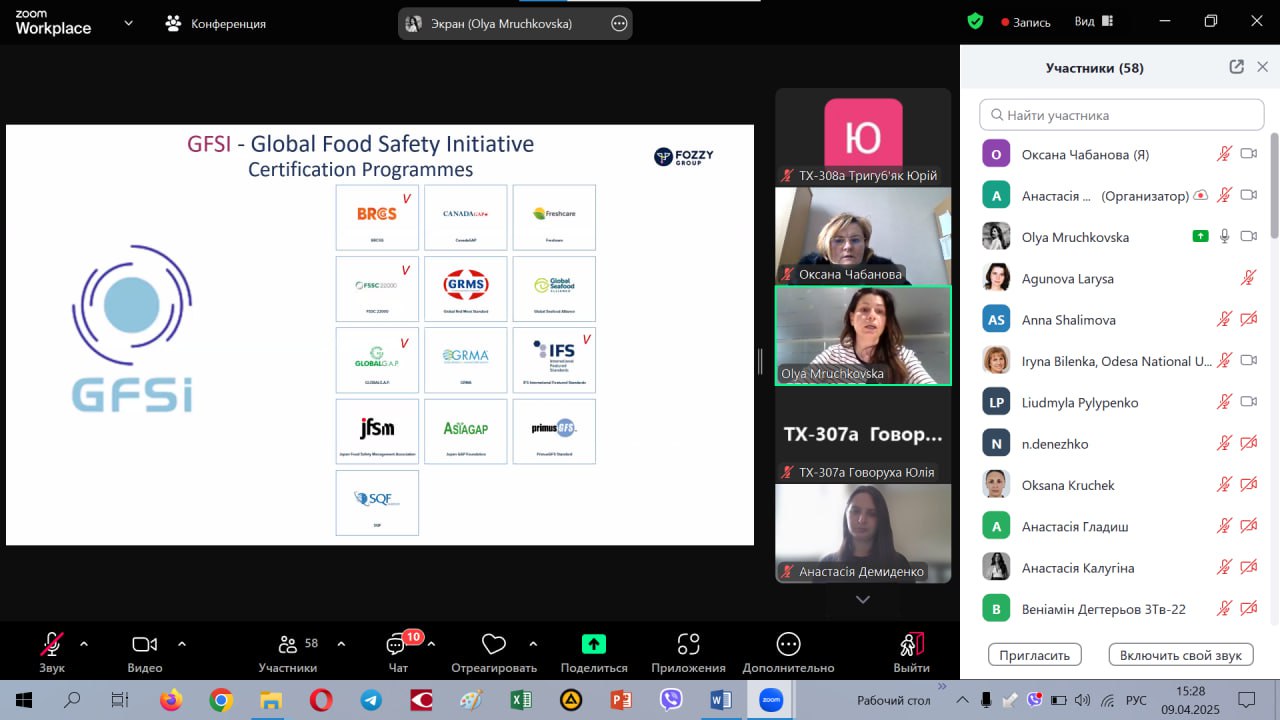Open the Приложения apps icon
The image size is (1280, 720).
click(x=688, y=645)
